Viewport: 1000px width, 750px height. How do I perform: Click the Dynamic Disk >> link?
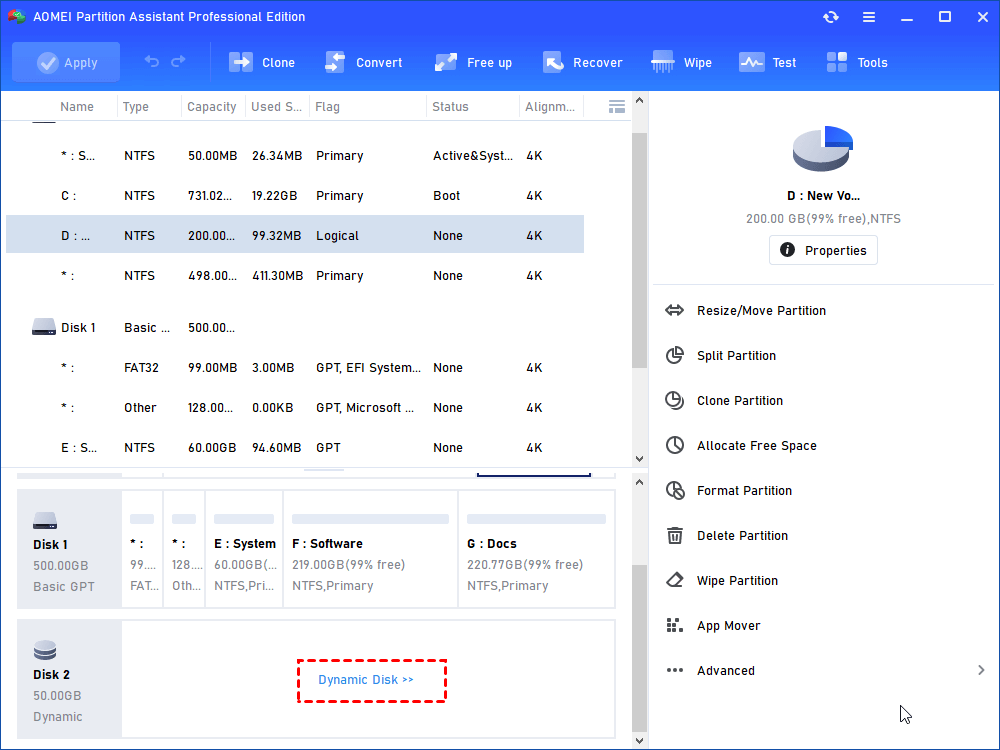pyautogui.click(x=366, y=680)
